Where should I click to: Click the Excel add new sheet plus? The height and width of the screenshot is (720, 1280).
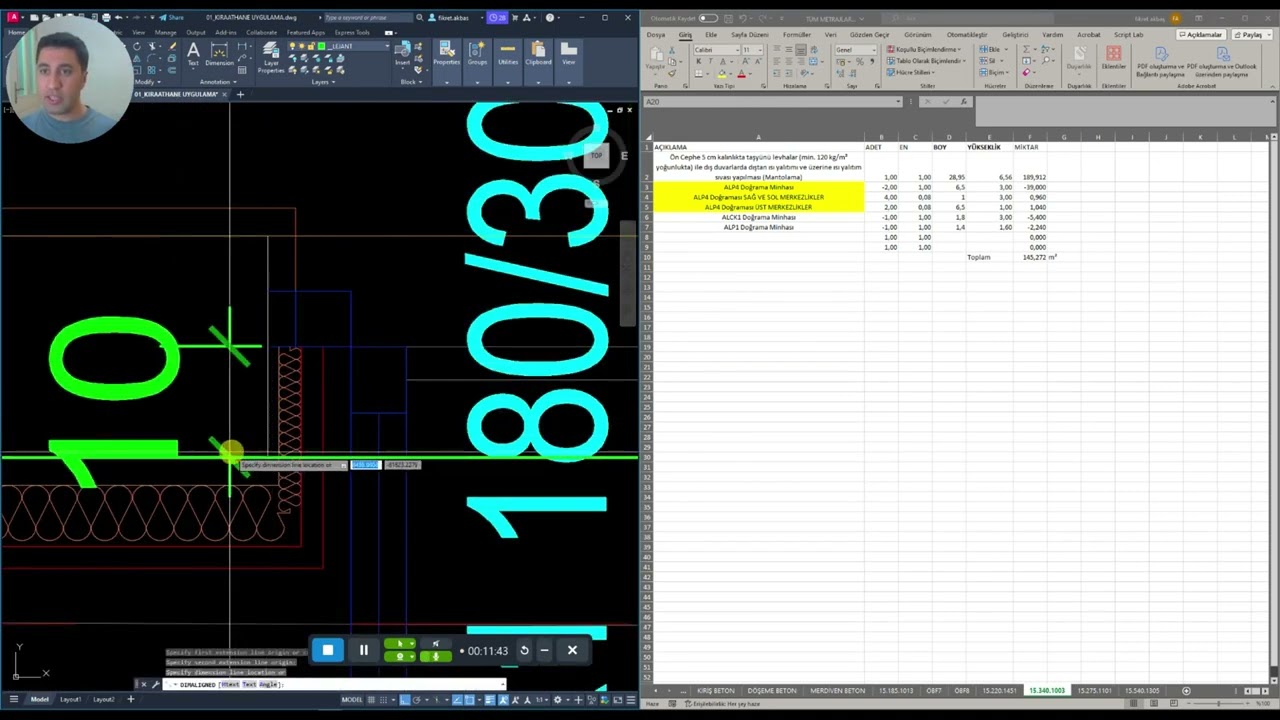1186,690
